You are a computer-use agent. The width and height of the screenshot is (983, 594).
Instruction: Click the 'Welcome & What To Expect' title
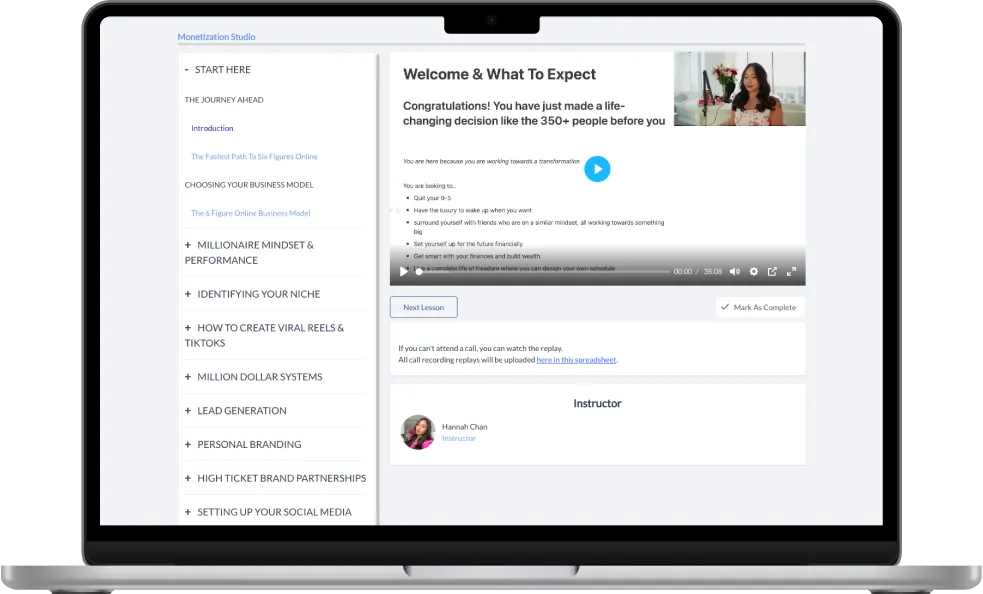[500, 74]
